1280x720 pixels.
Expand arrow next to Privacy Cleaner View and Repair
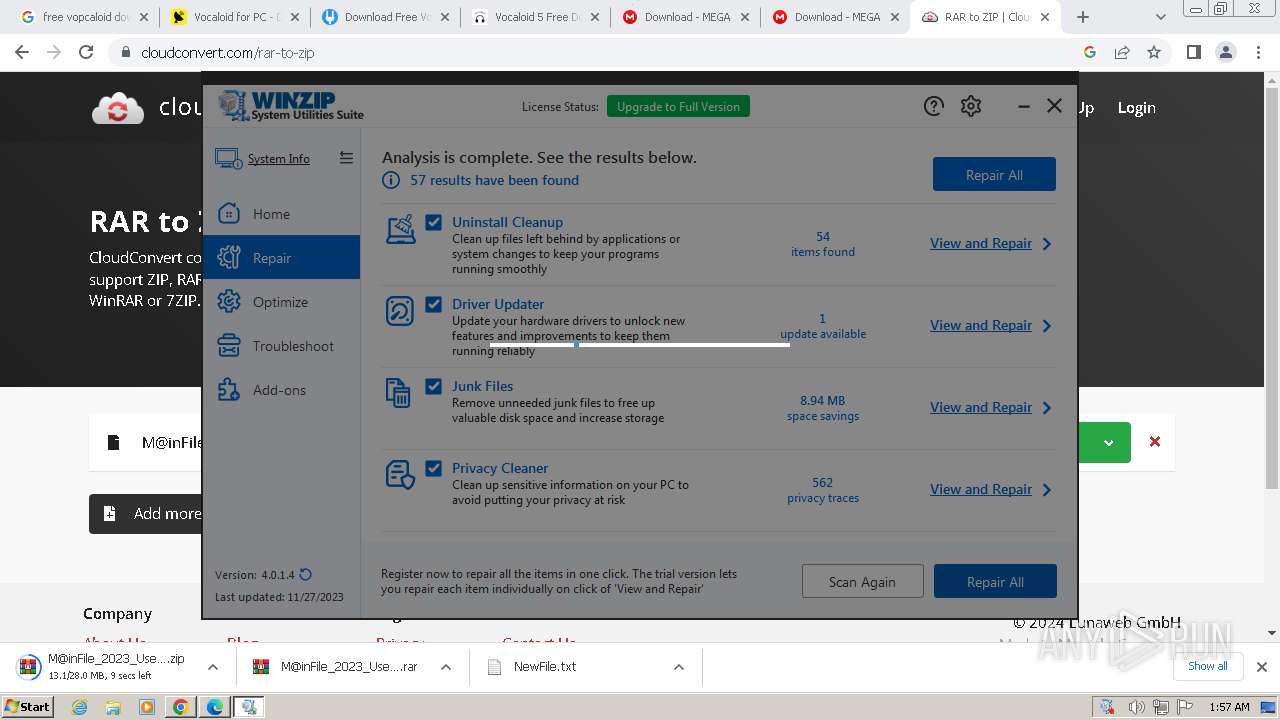click(x=1047, y=489)
